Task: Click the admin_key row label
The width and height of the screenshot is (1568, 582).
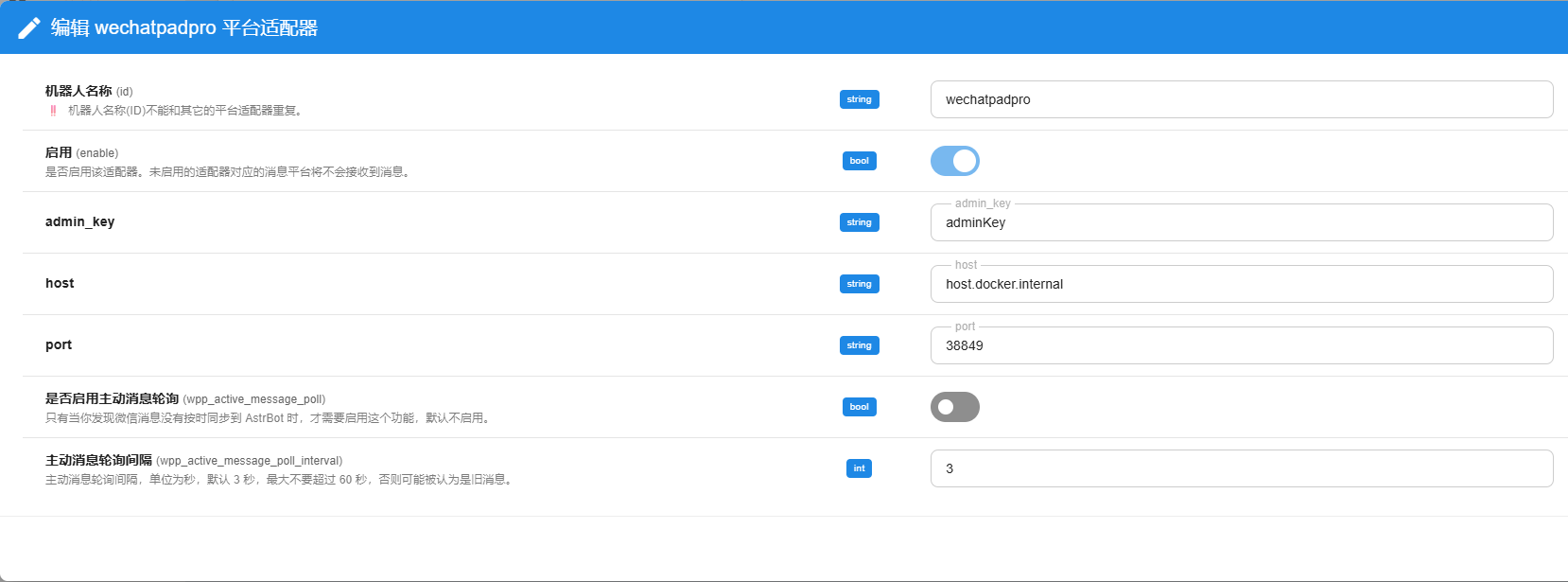Action: point(80,221)
